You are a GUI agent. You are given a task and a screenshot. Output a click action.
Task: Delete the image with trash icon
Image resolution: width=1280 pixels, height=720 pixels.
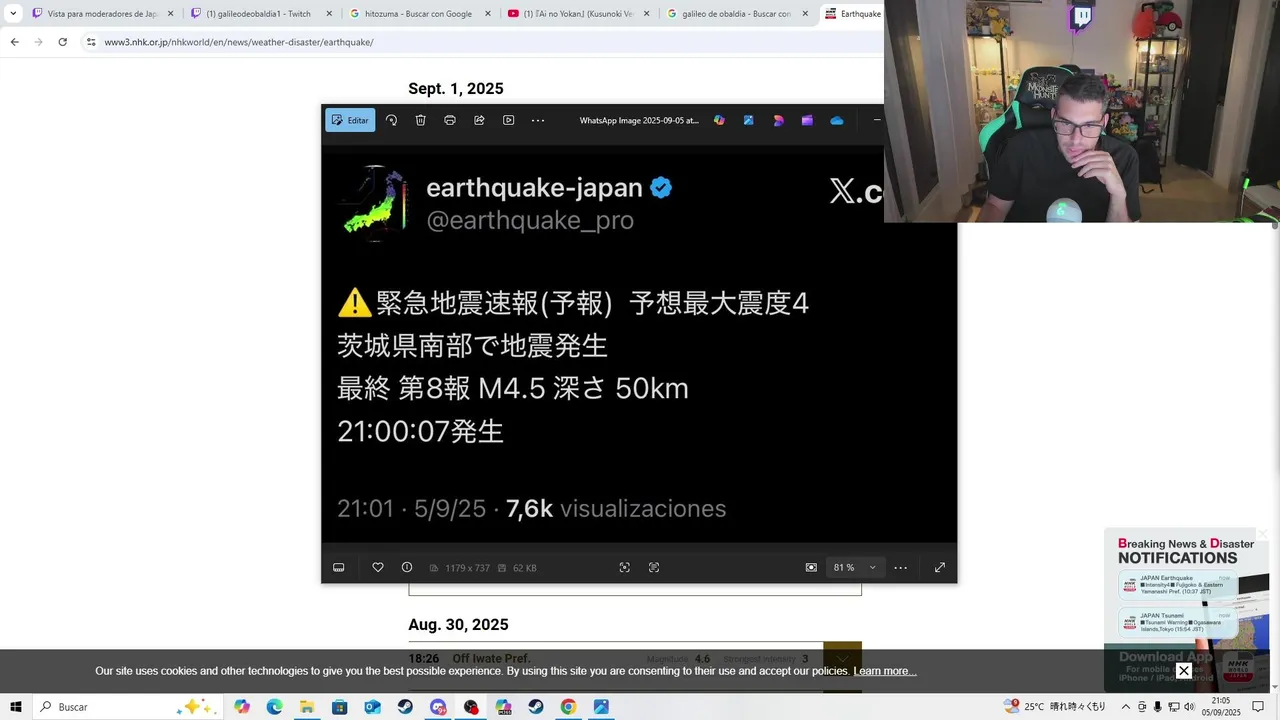tap(421, 120)
